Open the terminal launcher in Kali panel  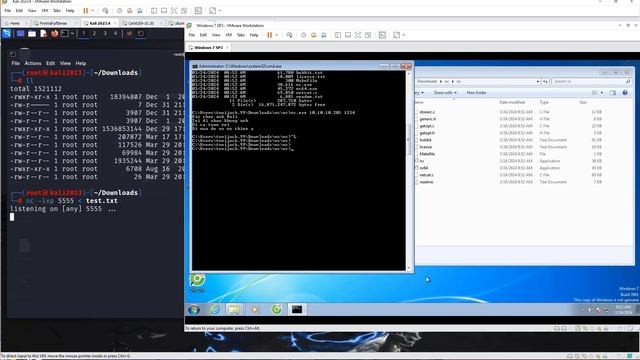click(x=64, y=33)
